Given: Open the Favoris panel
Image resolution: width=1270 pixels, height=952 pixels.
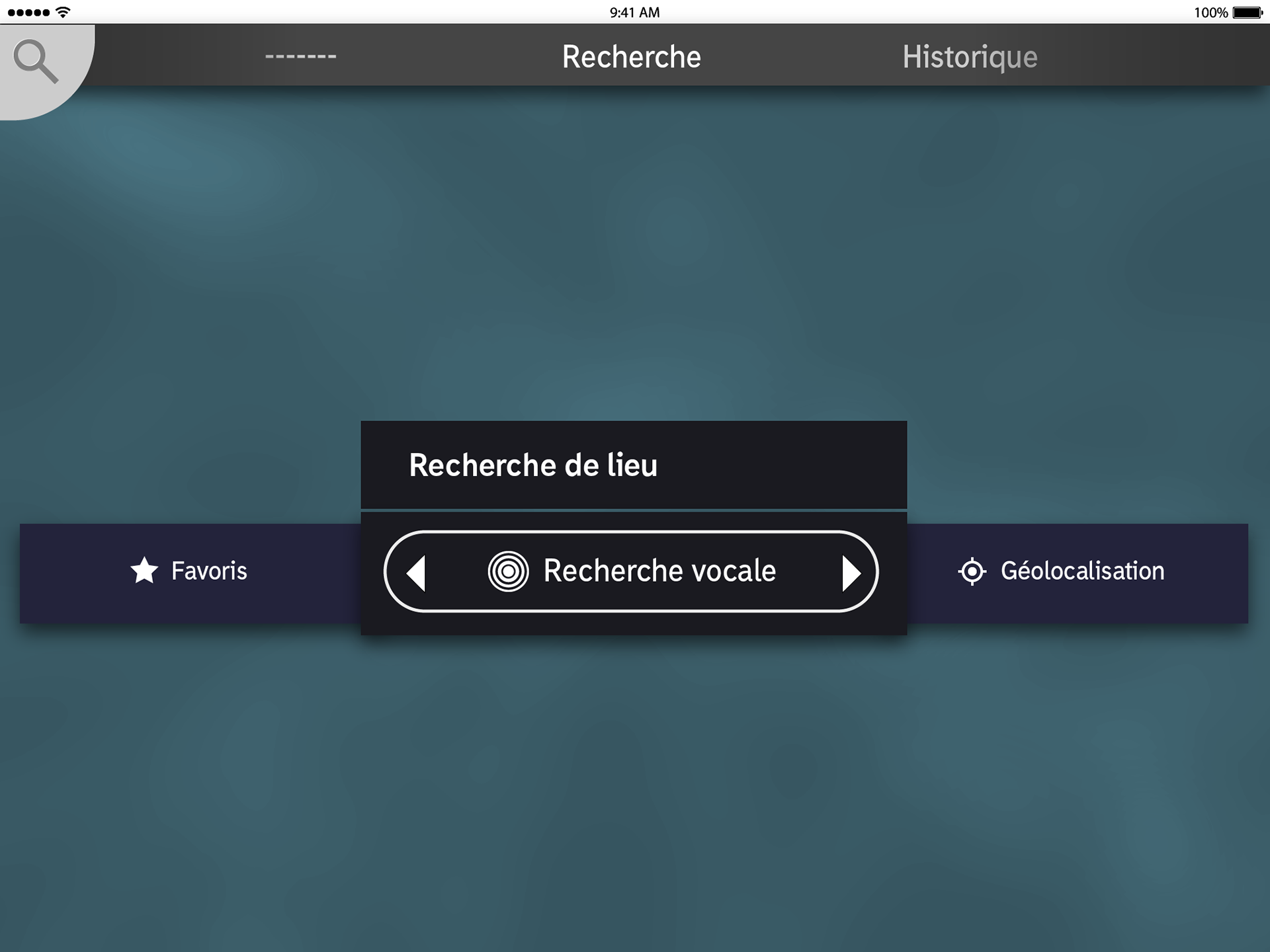Looking at the screenshot, I should [x=190, y=573].
